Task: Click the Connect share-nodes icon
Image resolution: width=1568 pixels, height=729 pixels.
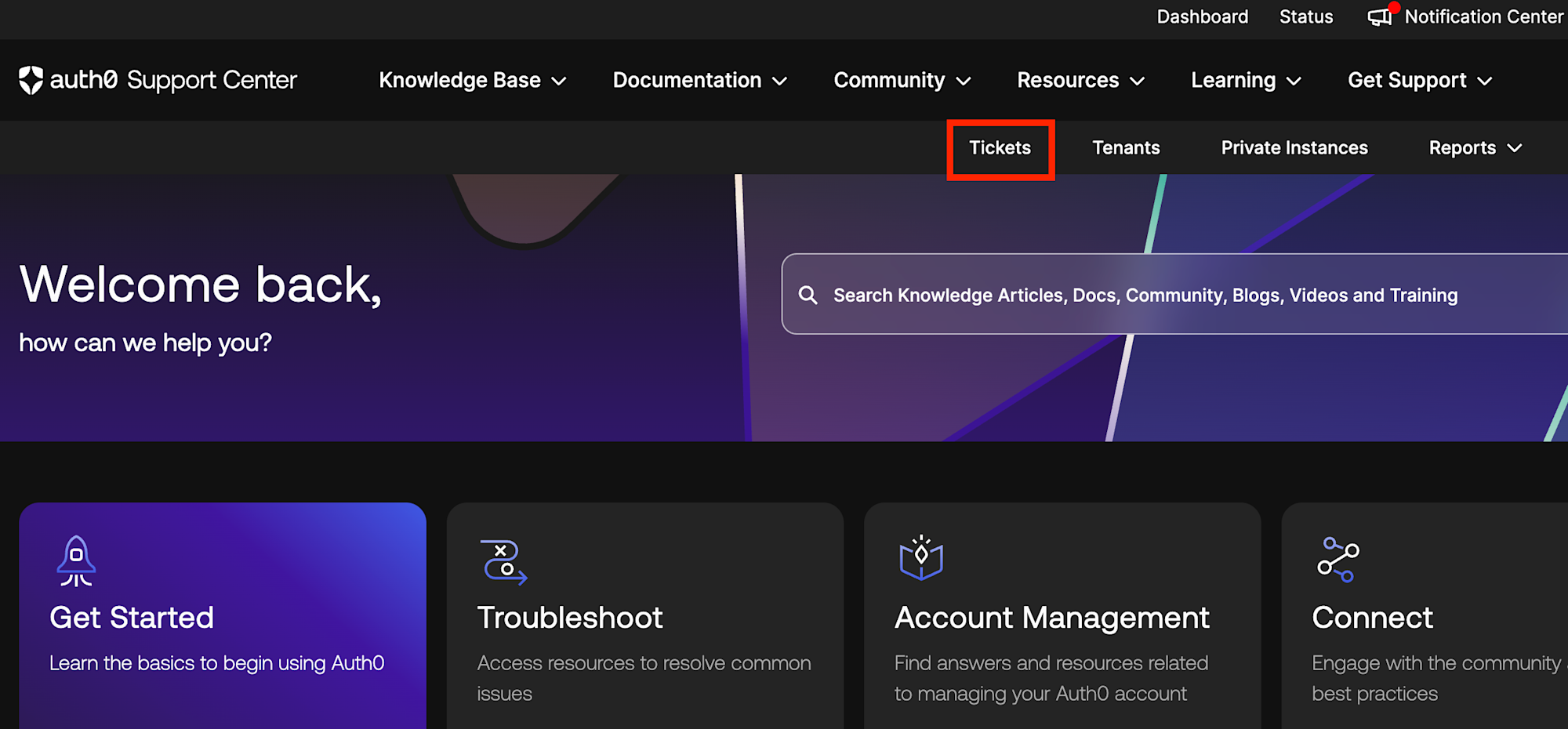Action: coord(1338,560)
